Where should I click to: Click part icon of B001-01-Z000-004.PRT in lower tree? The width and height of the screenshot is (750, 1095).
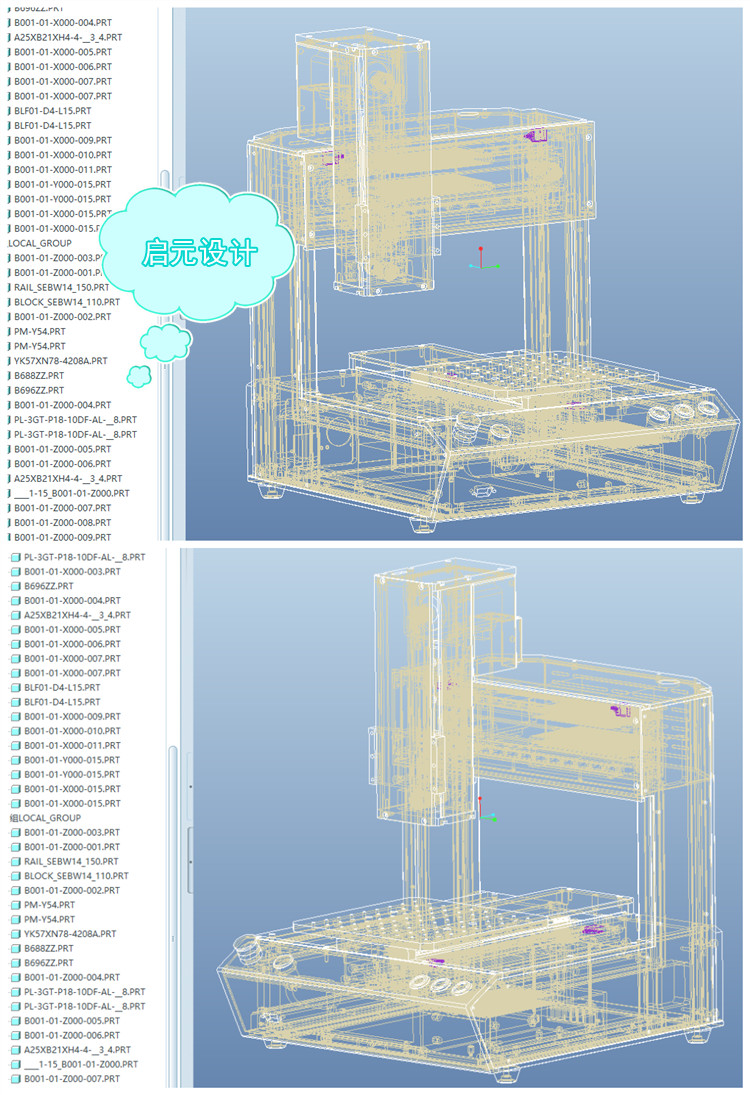[x=15, y=977]
